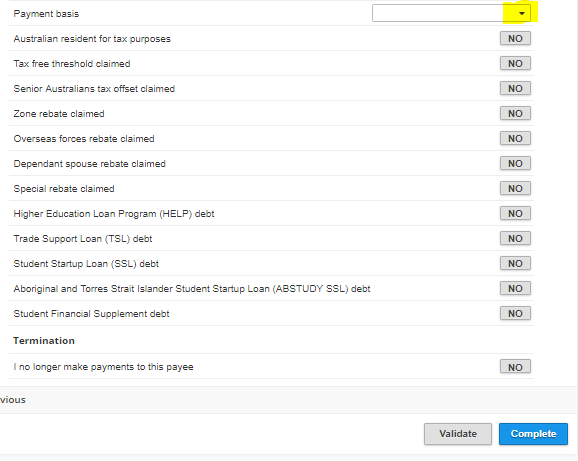
Task: Click inside the Payment basis combo box
Action: (451, 13)
